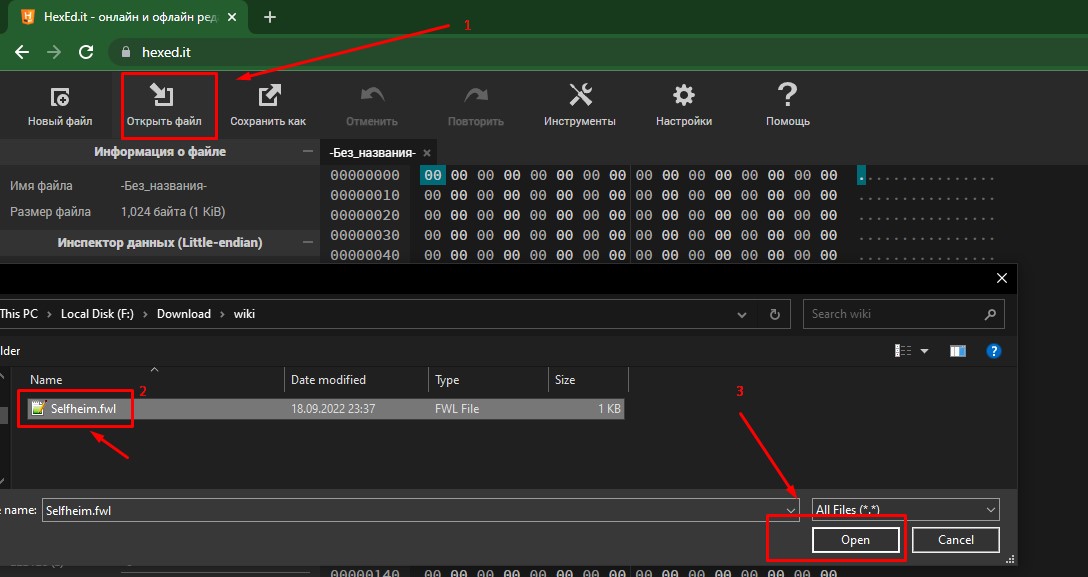
Task: Open the Tools (Инструменты) icon
Action: coord(580,97)
